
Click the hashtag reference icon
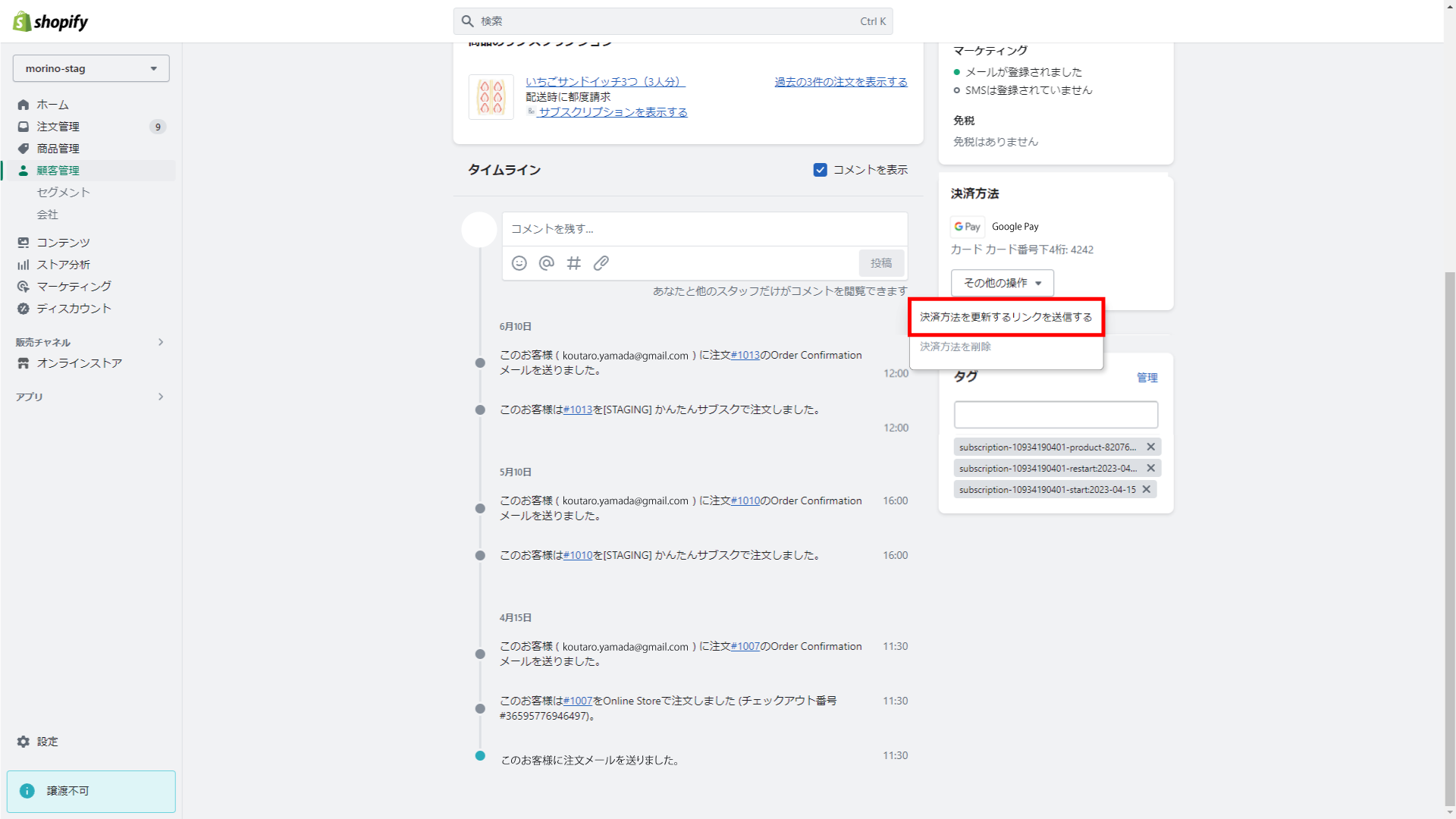573,263
